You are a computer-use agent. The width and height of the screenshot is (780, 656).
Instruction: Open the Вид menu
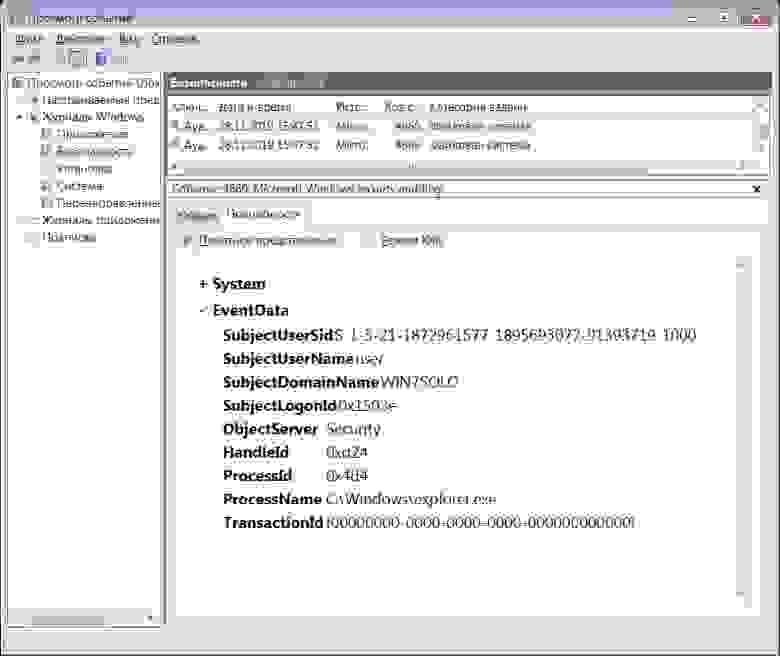click(x=130, y=39)
